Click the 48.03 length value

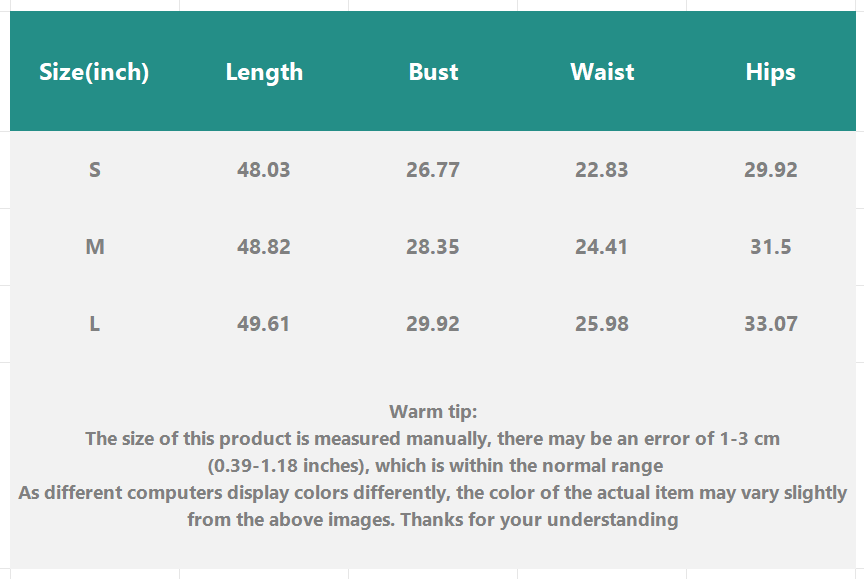pyautogui.click(x=264, y=170)
